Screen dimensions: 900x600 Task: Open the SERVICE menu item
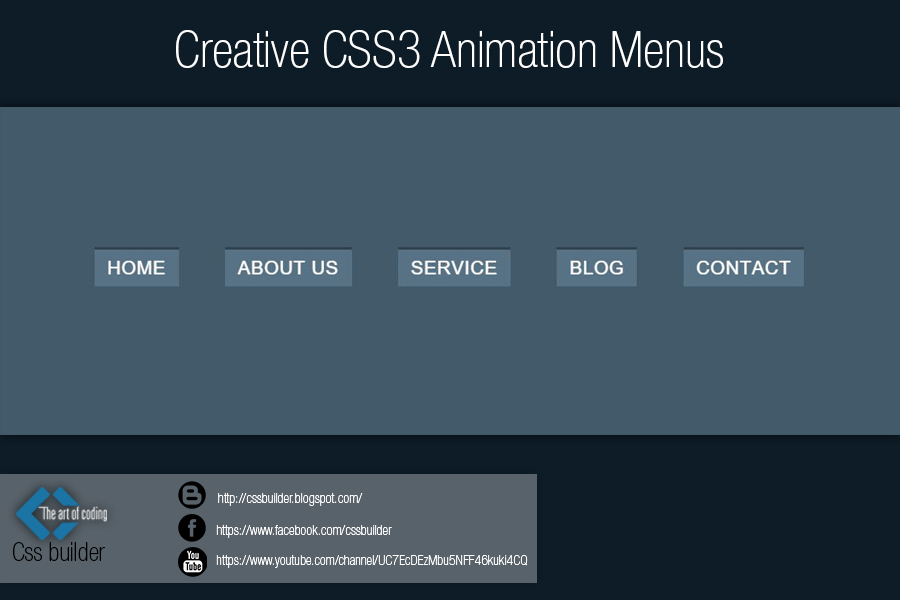[x=453, y=267]
